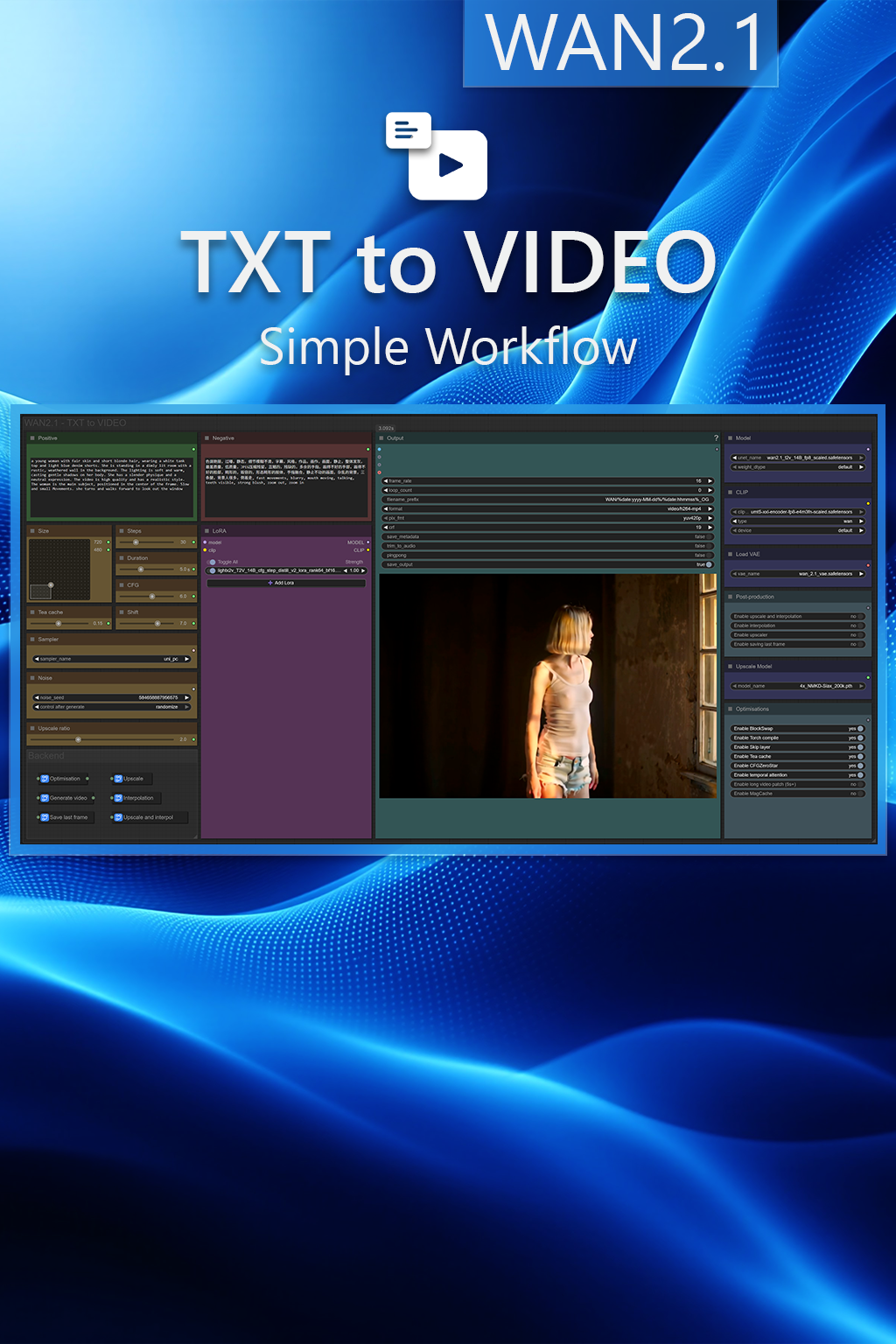Increase crf value with right arrow

[x=710, y=528]
